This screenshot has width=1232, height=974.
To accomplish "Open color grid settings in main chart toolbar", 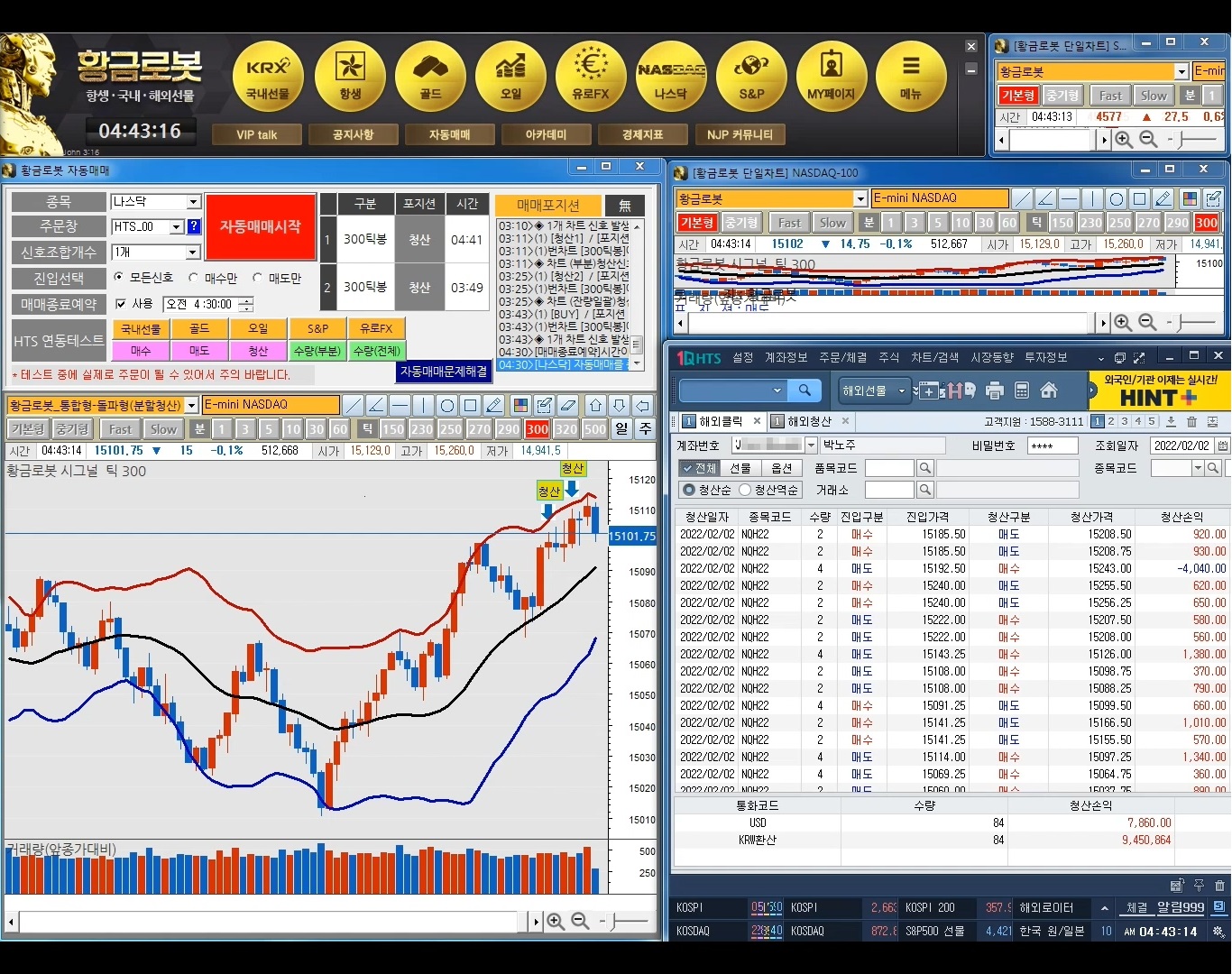I will click(x=520, y=405).
